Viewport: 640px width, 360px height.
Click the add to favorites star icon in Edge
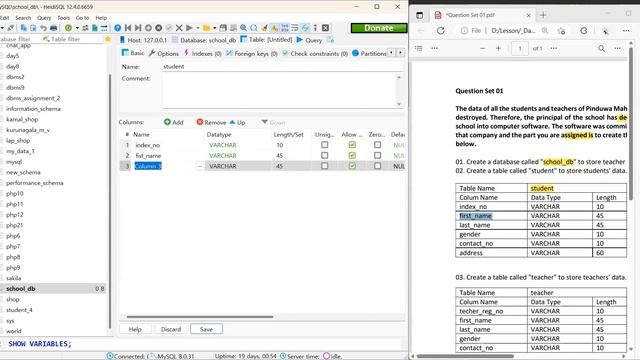562,31
